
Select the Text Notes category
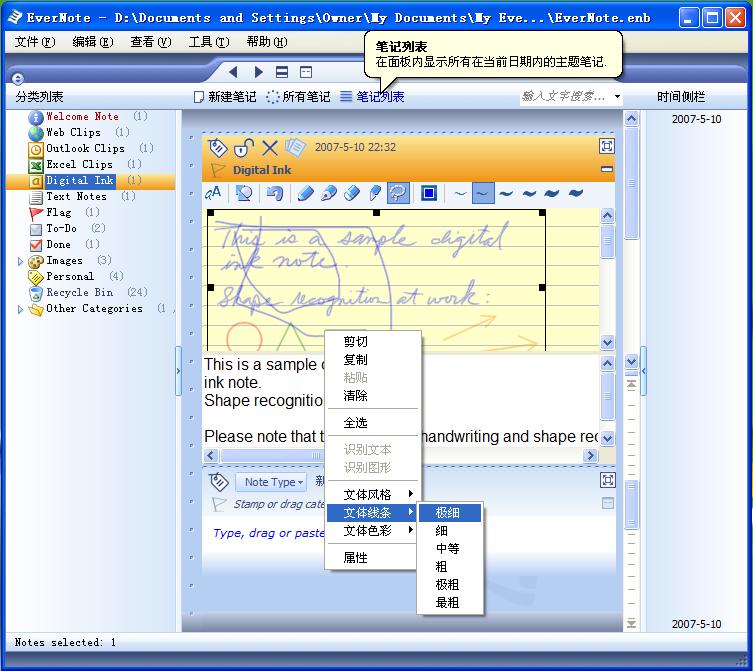tap(76, 196)
